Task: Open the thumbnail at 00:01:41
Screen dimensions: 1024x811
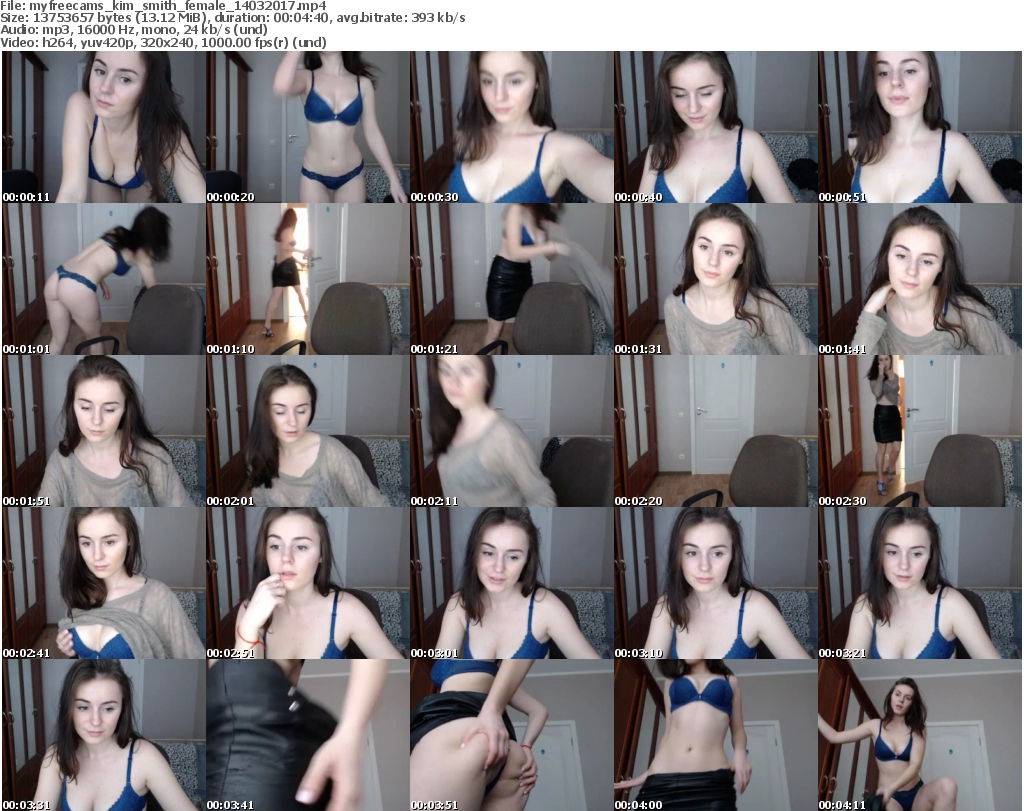Action: (920, 279)
